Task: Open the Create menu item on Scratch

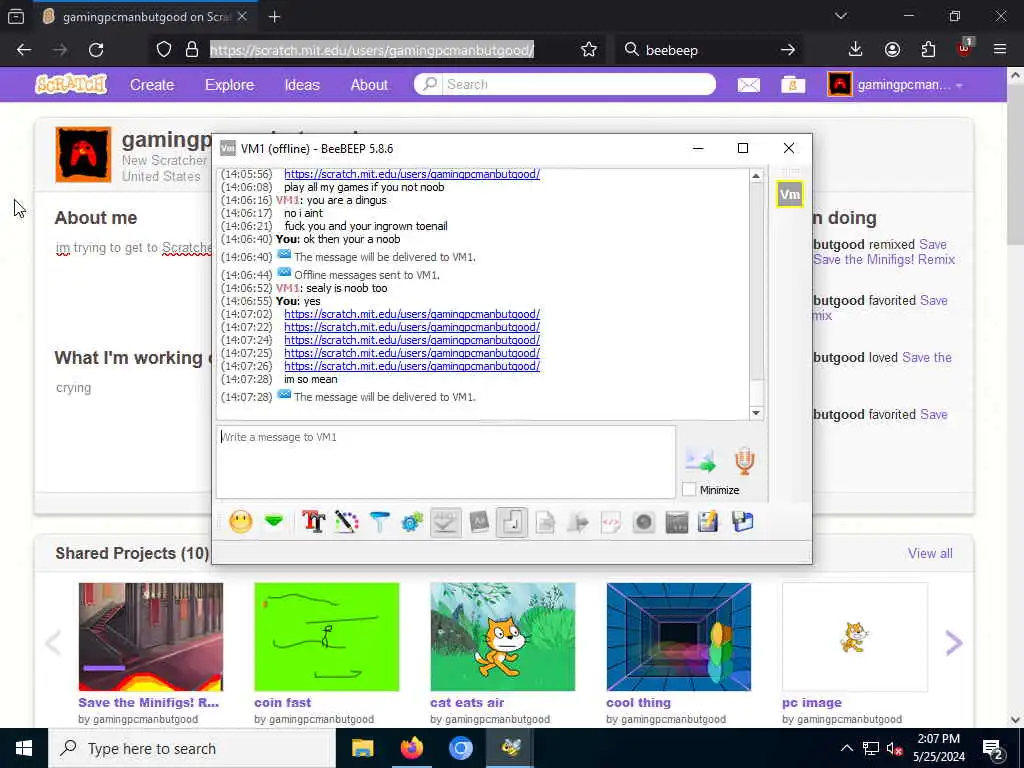Action: click(x=152, y=85)
